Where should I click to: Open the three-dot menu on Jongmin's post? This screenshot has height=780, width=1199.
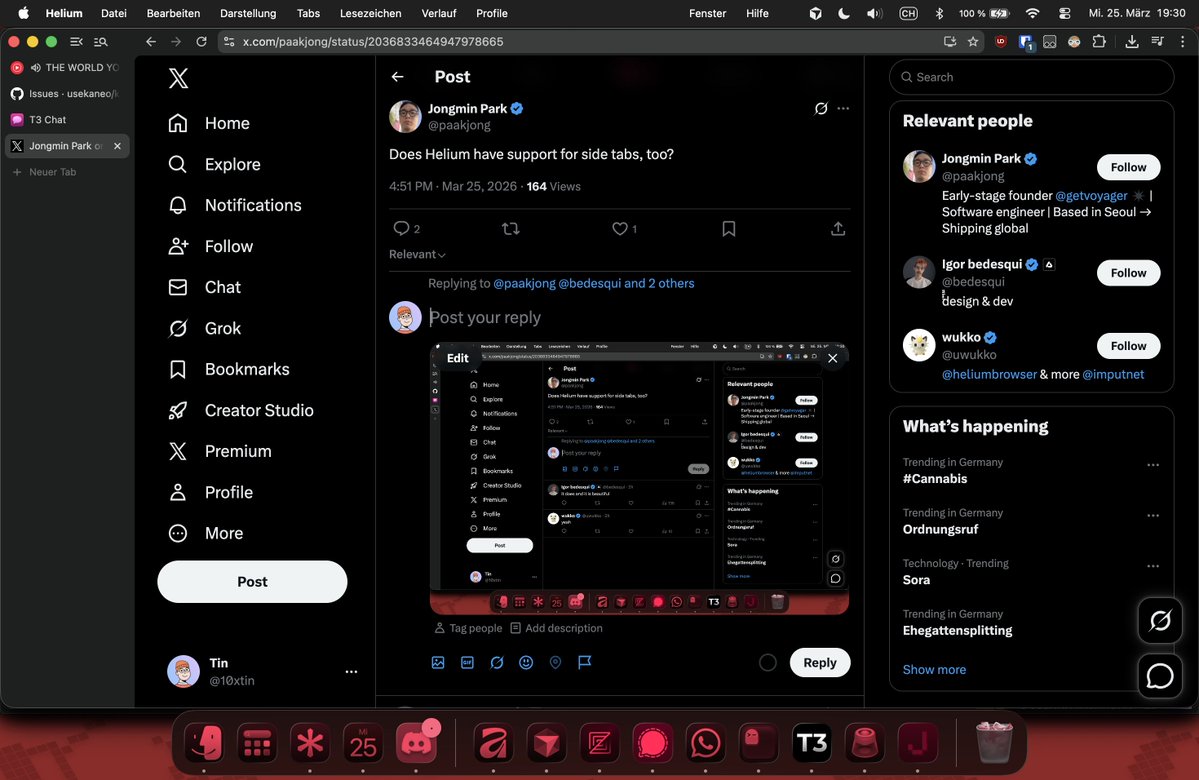coord(843,109)
